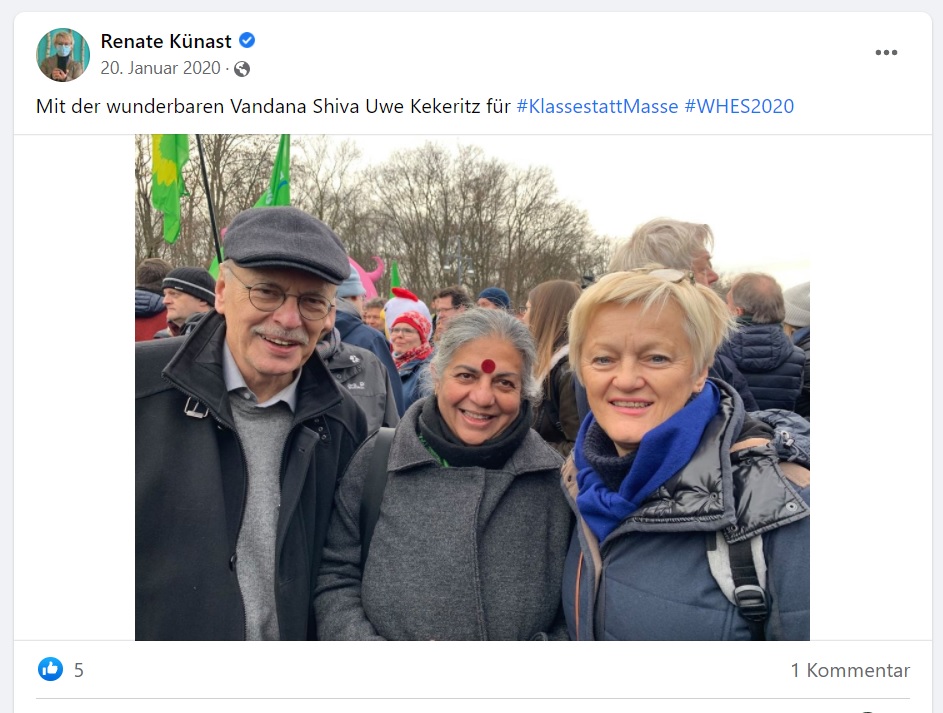
Task: Show who reacted via the 5 count
Action: pos(79,670)
